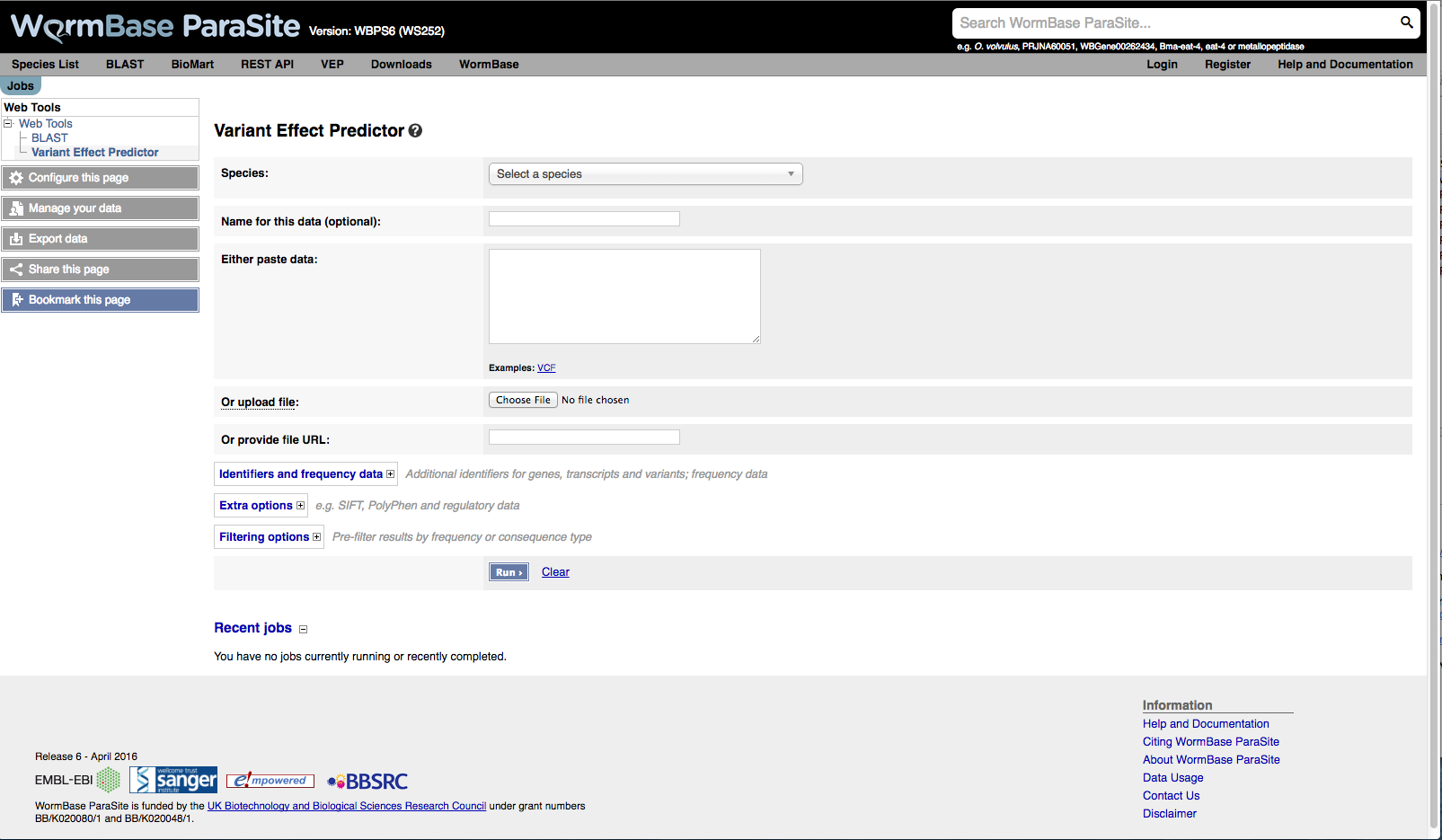Collapse the Recent jobs section
1442x840 pixels.
click(x=303, y=629)
